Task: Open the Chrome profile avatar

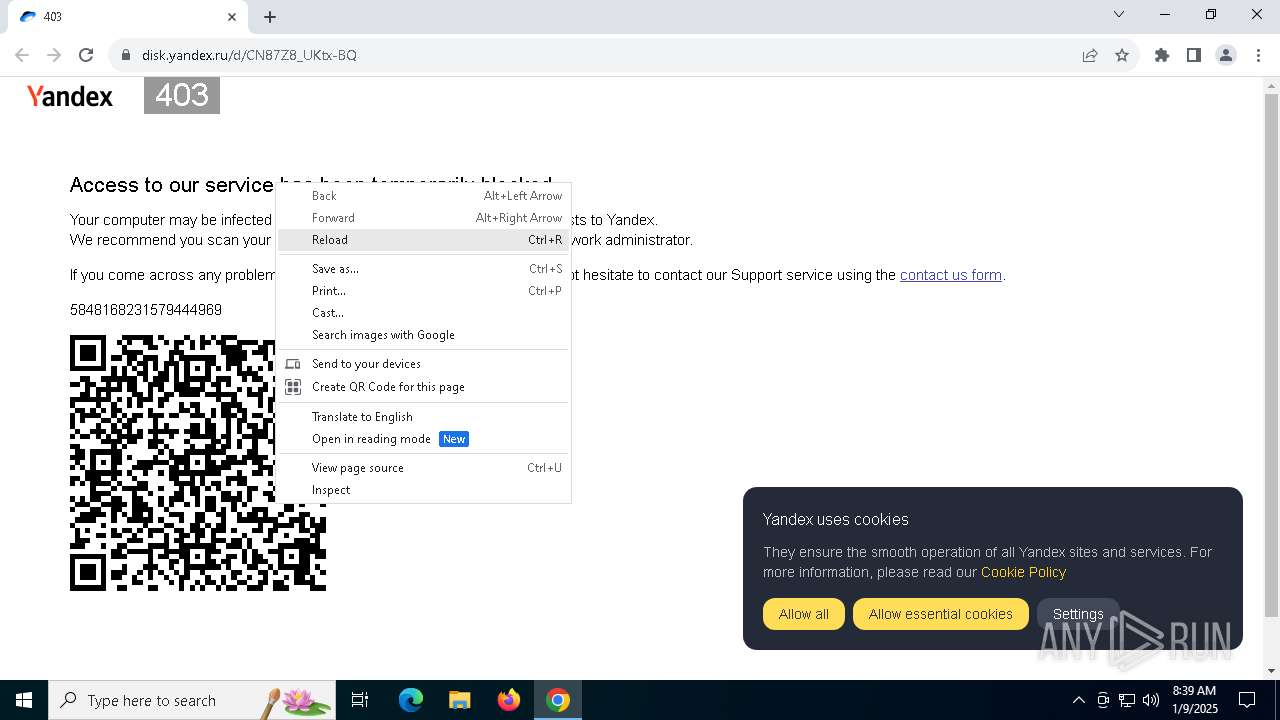Action: point(1226,55)
